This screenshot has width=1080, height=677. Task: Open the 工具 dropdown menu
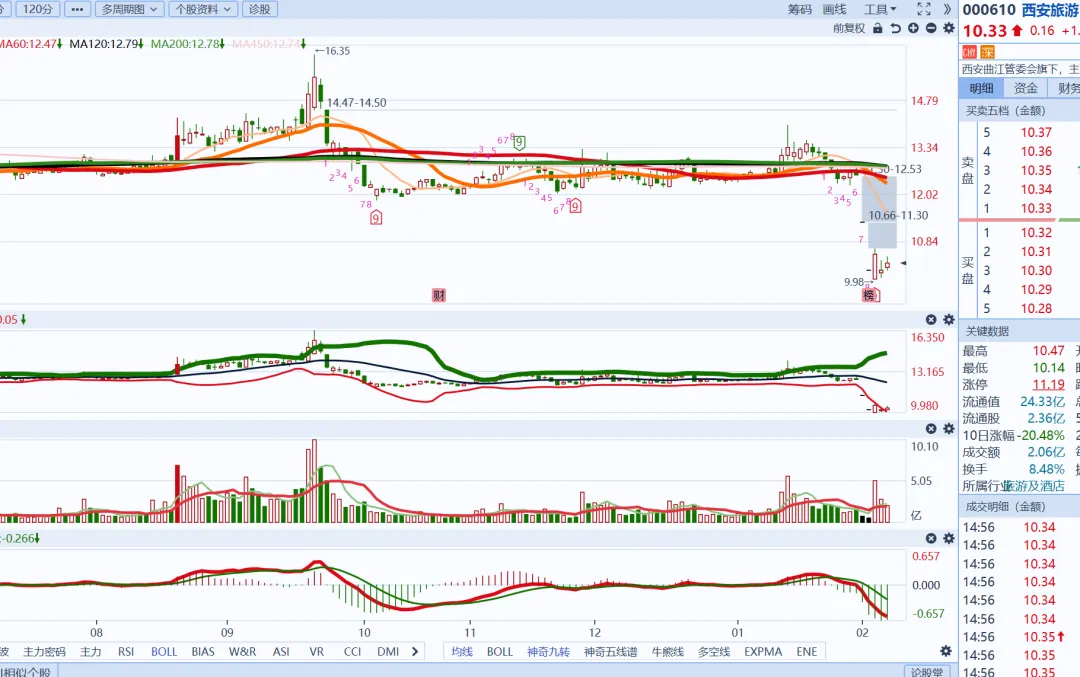pyautogui.click(x=881, y=9)
